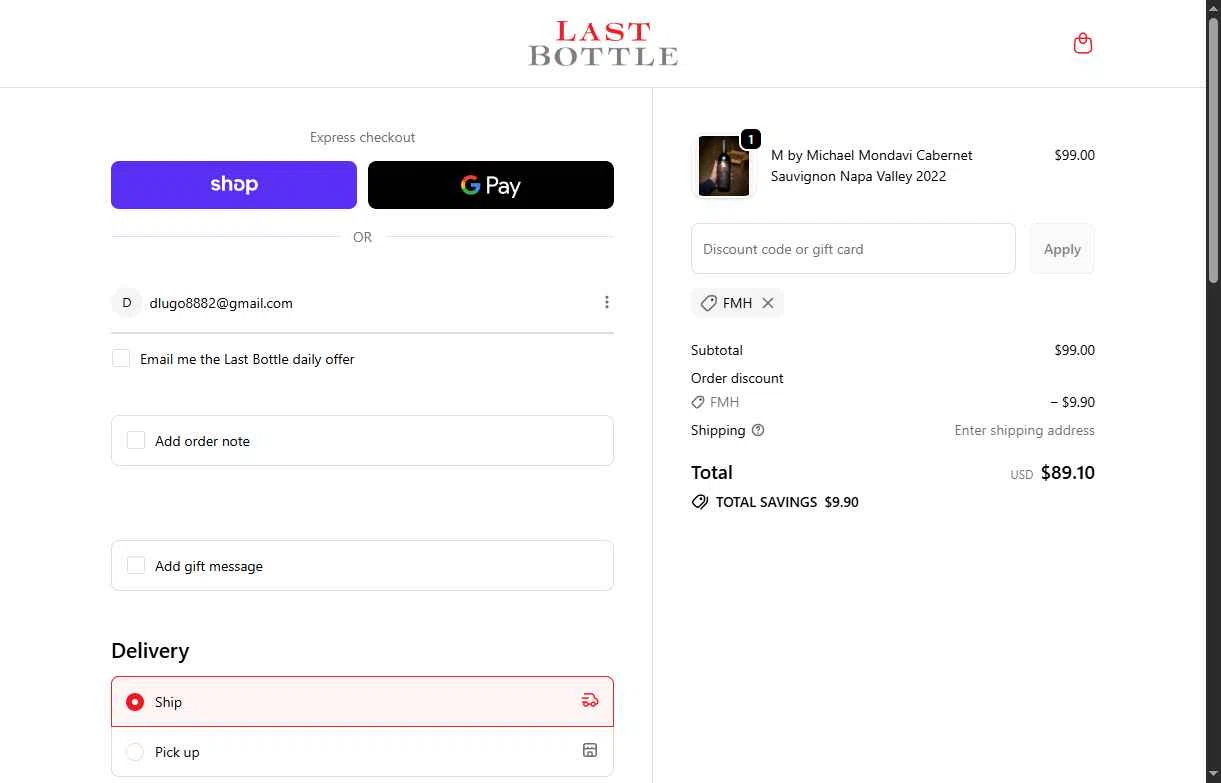
Task: Click the − $9.90 discount amount
Action: tap(1072, 402)
